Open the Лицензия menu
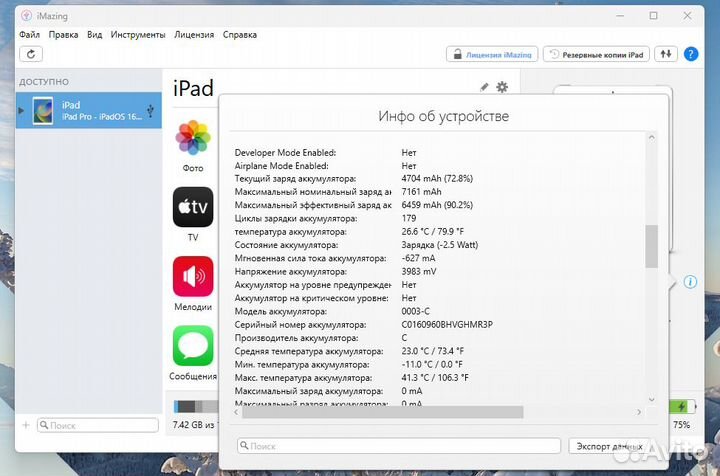The height and width of the screenshot is (476, 720). [194, 35]
